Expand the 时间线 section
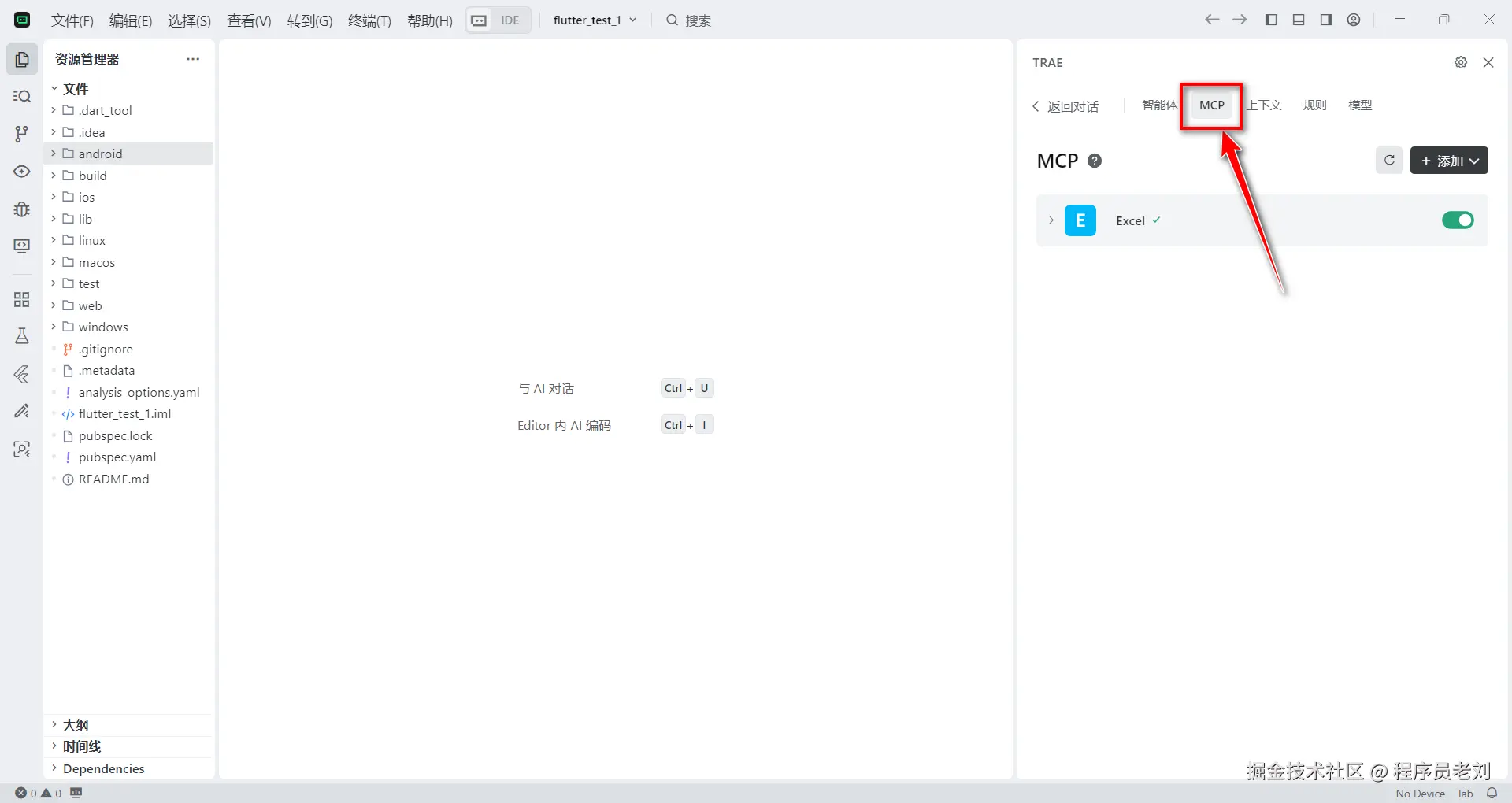 click(82, 746)
